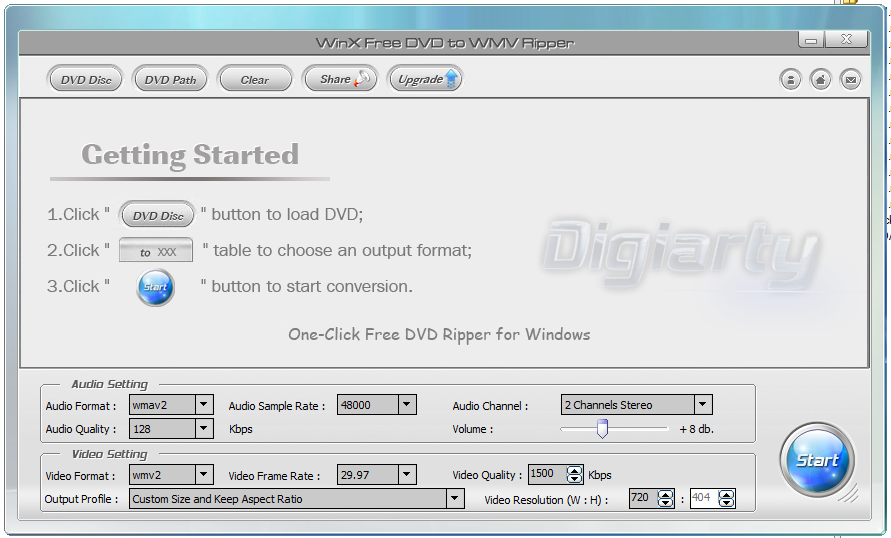The image size is (891, 538).
Task: Click the Upgrade button with blue arrow
Action: pos(425,79)
